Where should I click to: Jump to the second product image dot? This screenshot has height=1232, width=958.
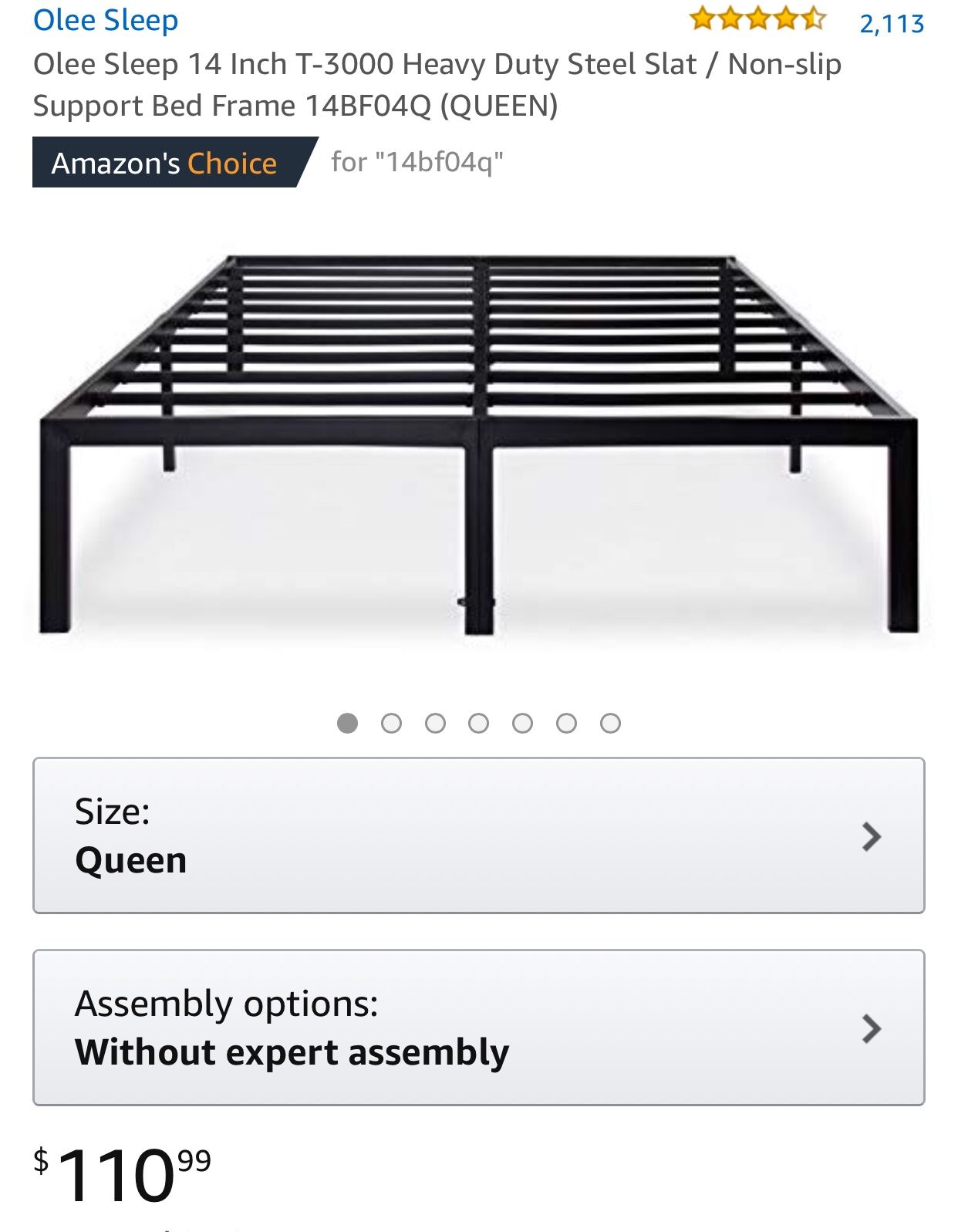(x=392, y=723)
